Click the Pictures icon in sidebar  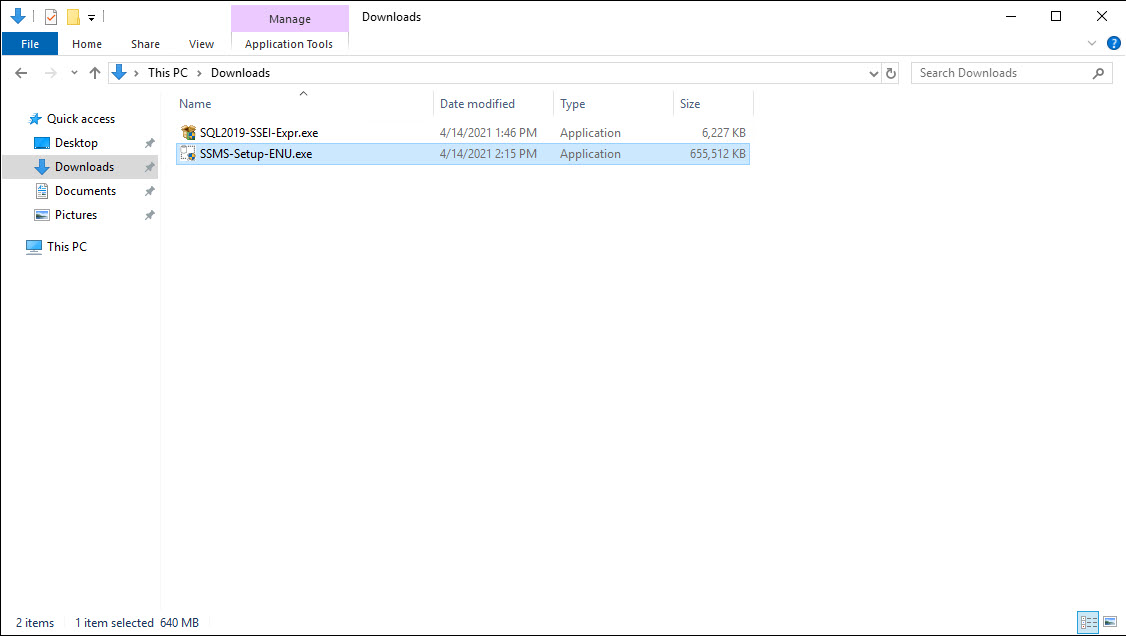pyautogui.click(x=42, y=215)
